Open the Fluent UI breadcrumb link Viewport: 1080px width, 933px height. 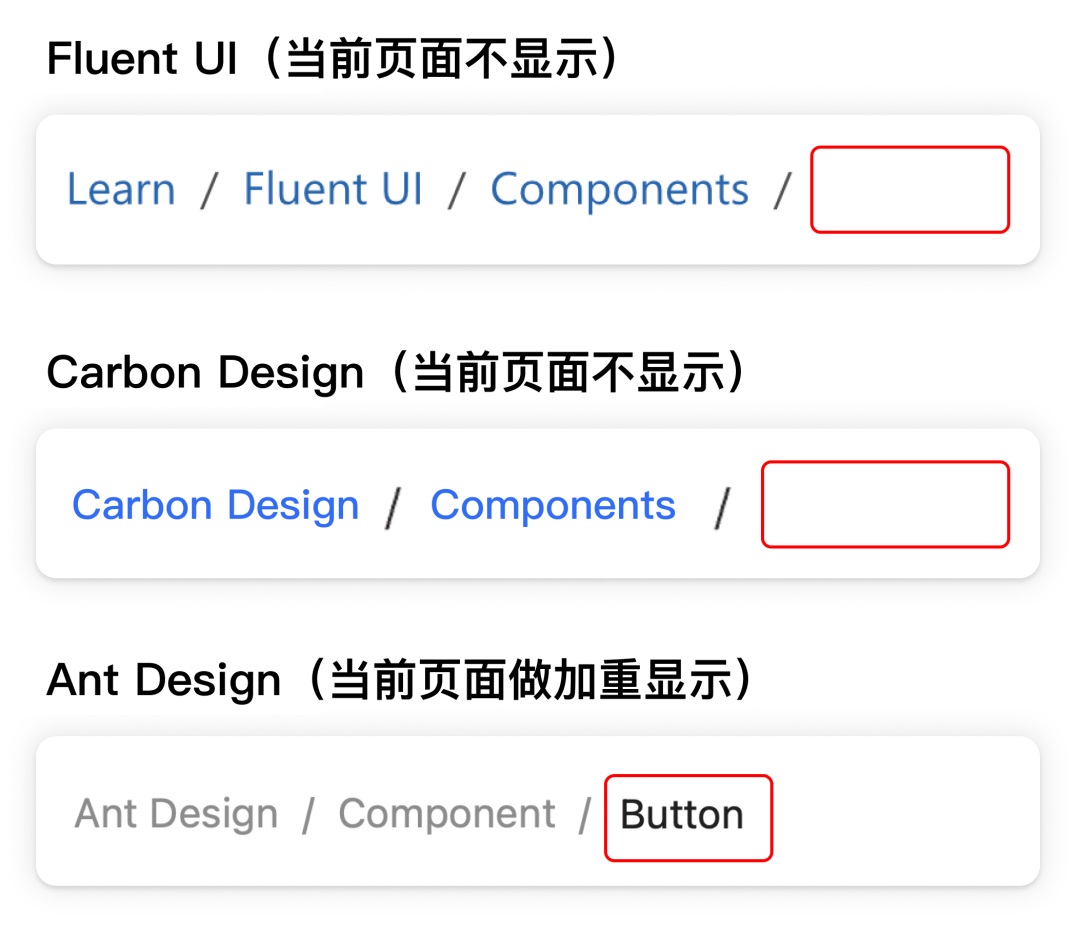pyautogui.click(x=333, y=190)
